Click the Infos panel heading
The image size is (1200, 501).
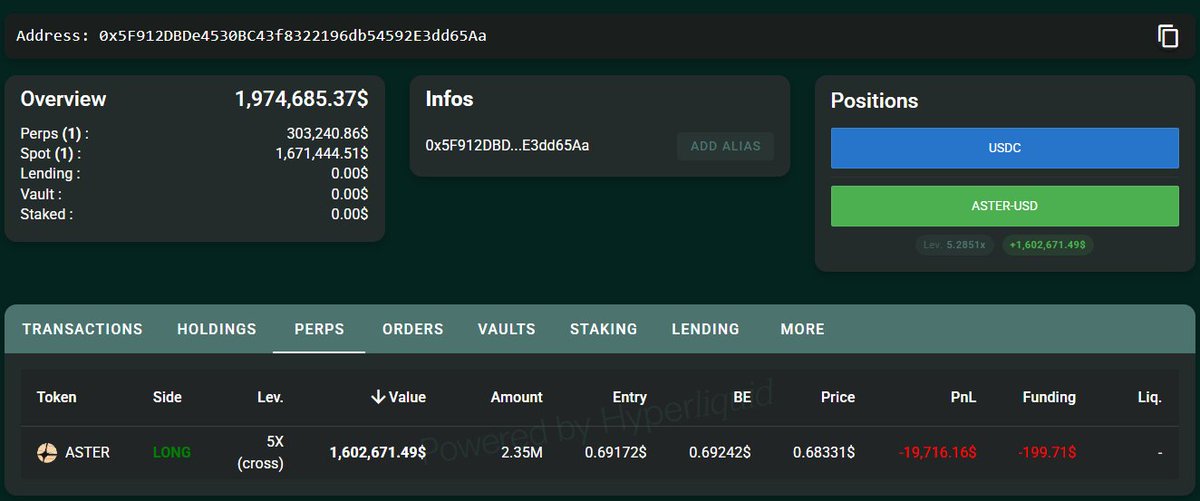pyautogui.click(x=449, y=99)
